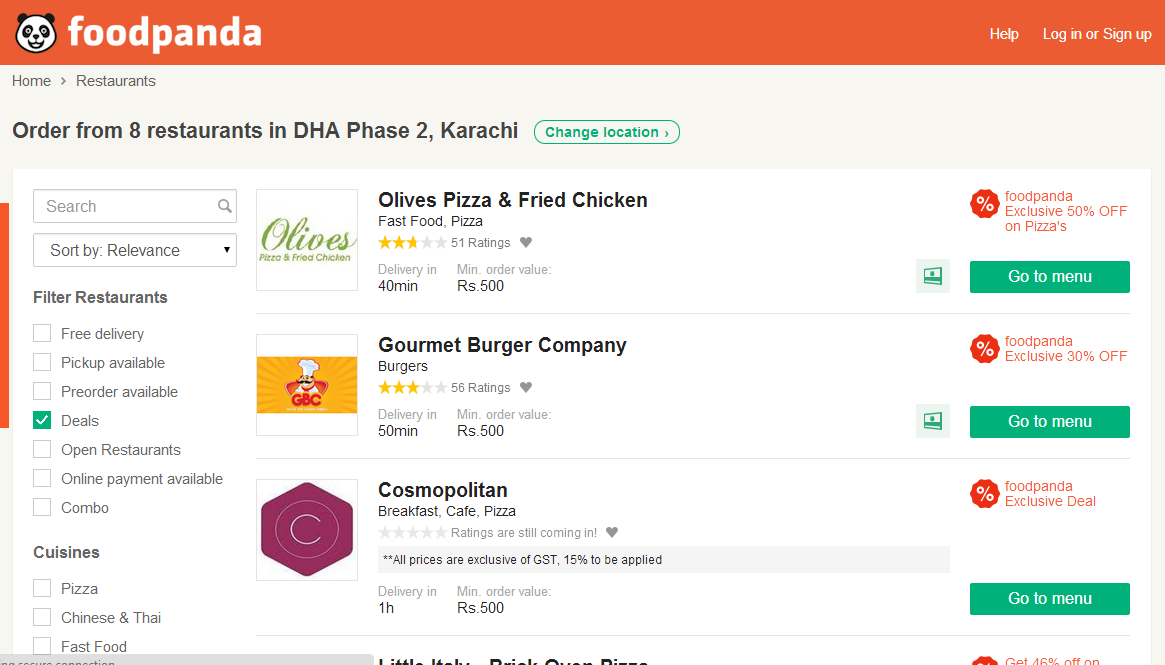Click the Olives Pizza discount percent badge

[984, 204]
